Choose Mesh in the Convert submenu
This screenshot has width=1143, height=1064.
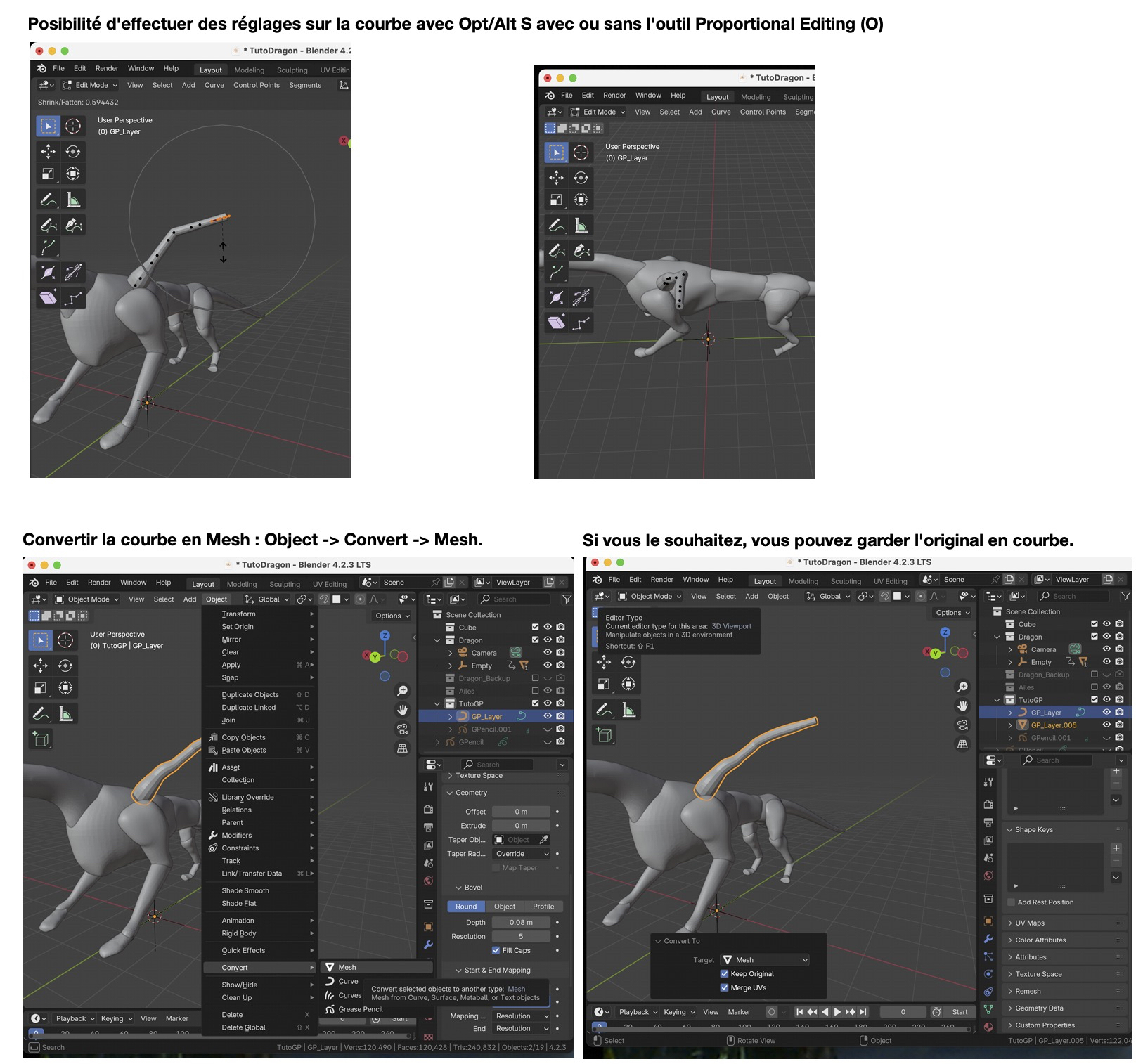coord(347,968)
